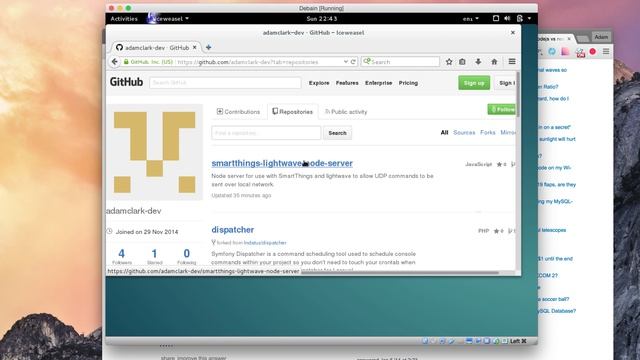Viewport: 640px width, 360px height.
Task: Click green padlock GitHub, Inc. identity
Action: [x=149, y=62]
